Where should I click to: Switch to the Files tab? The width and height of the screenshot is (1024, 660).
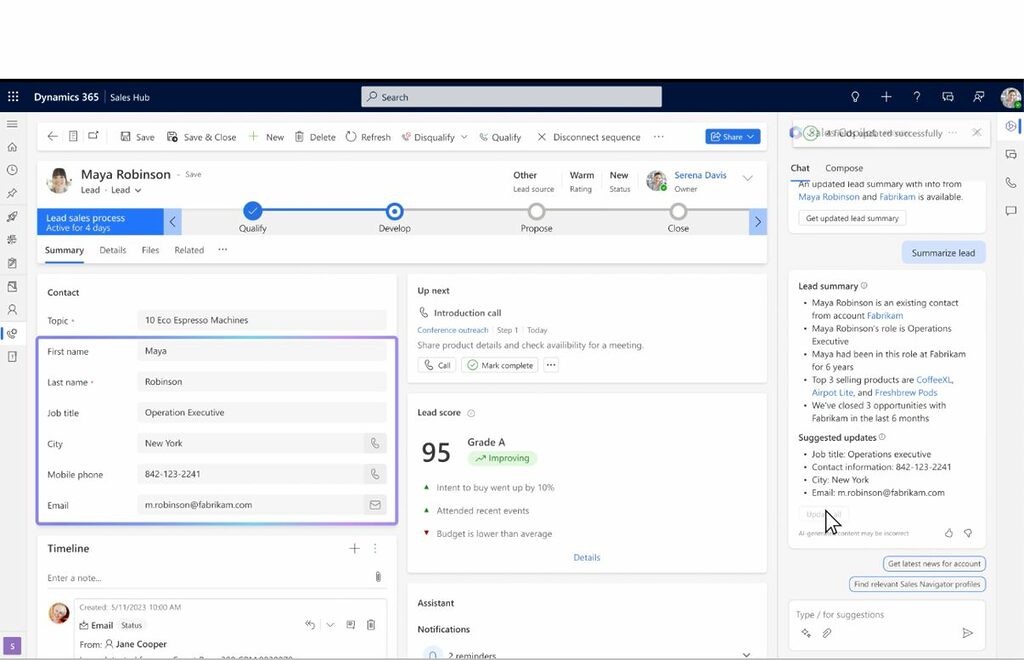pos(150,250)
